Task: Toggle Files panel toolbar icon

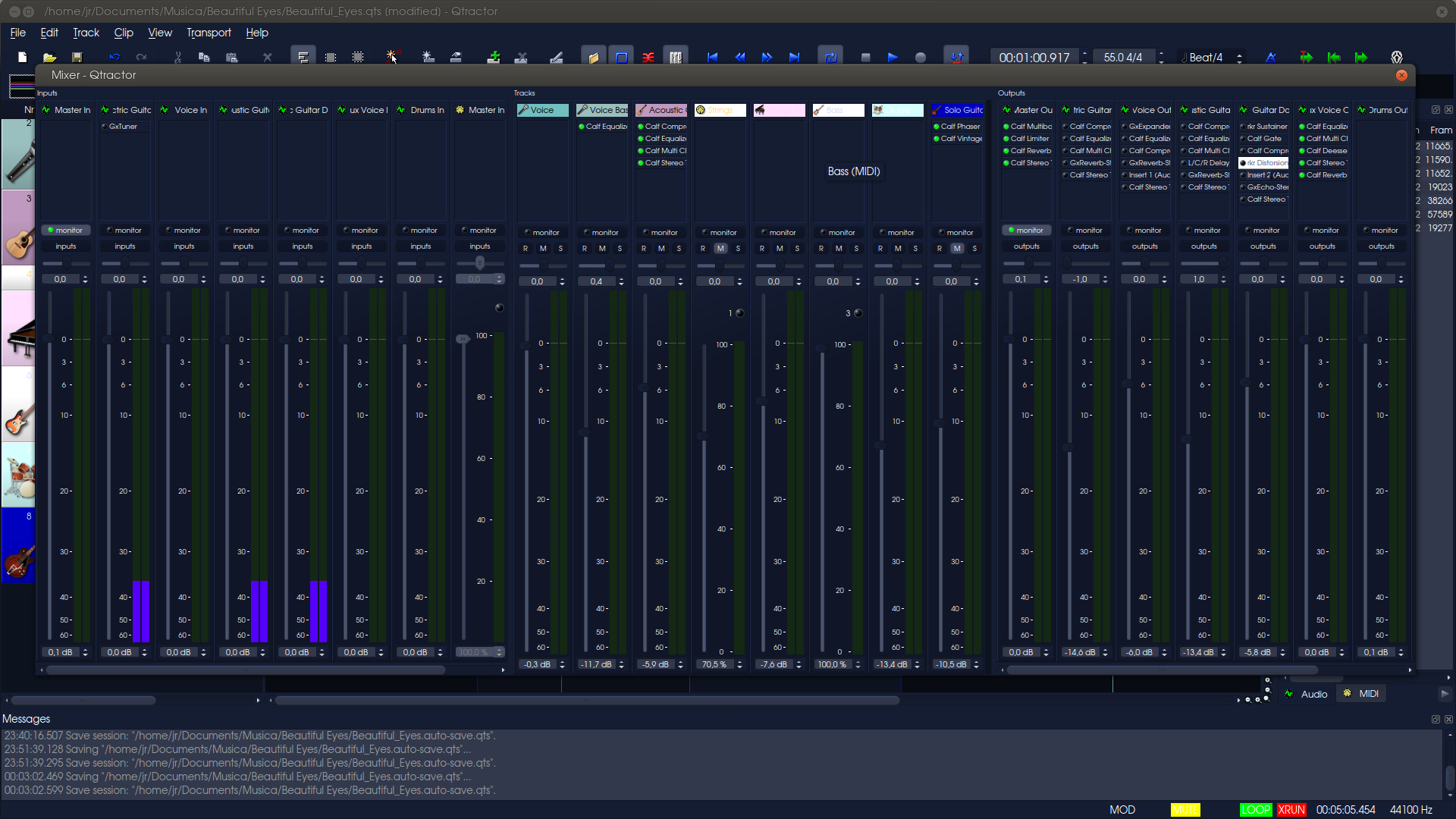Action: 593,57
